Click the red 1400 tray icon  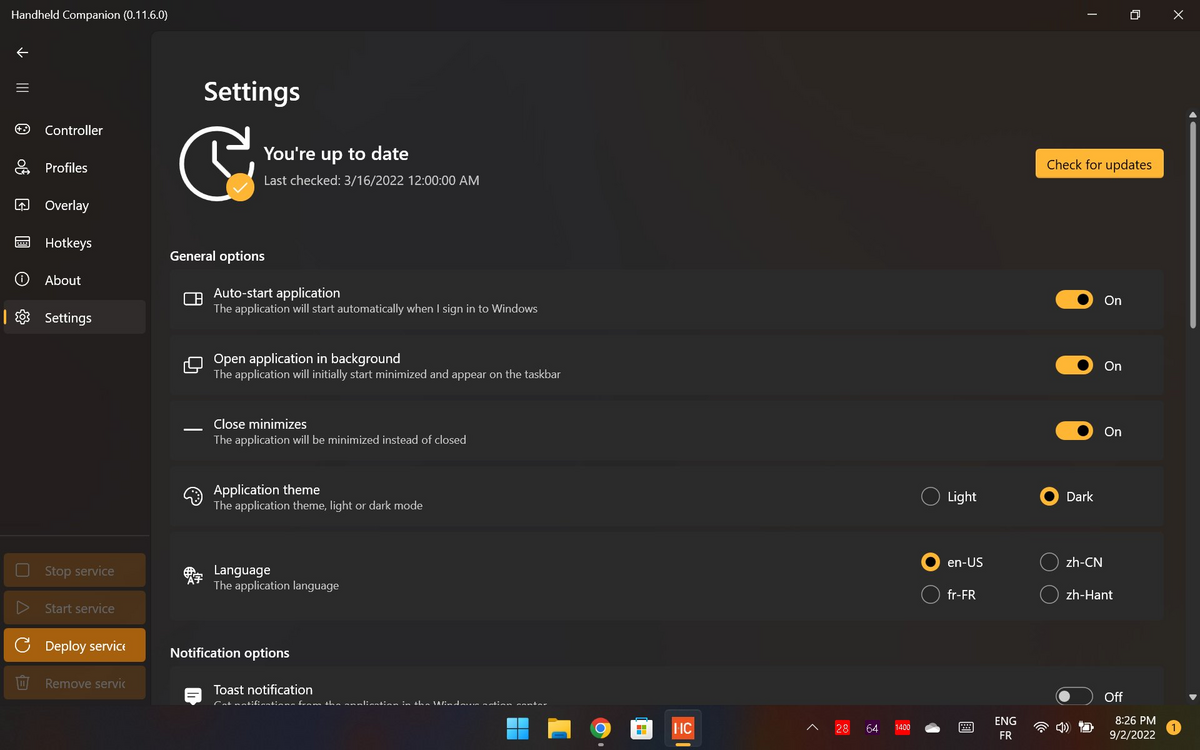coord(902,728)
